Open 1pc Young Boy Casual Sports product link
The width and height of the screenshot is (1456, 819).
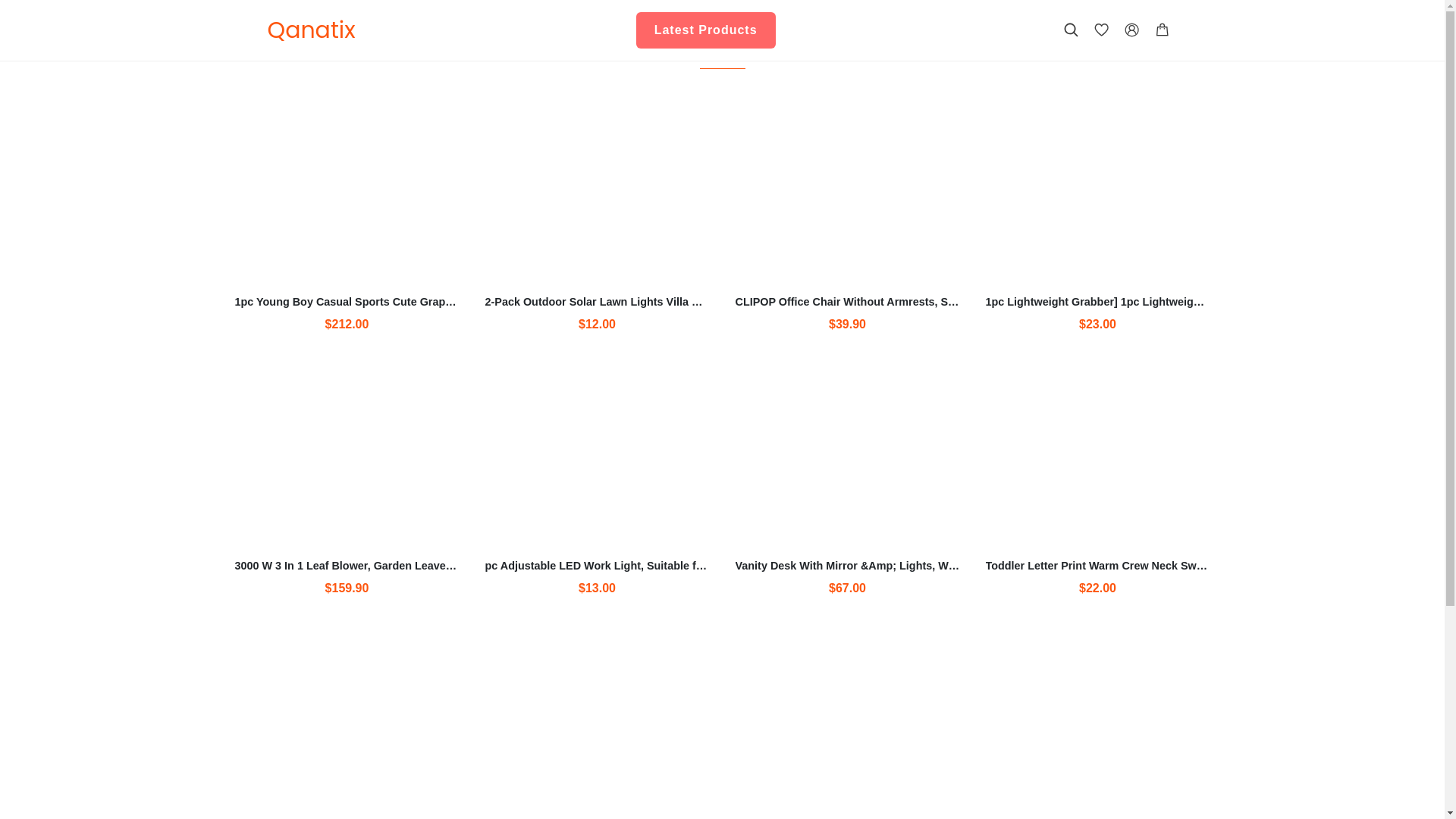pos(347,302)
